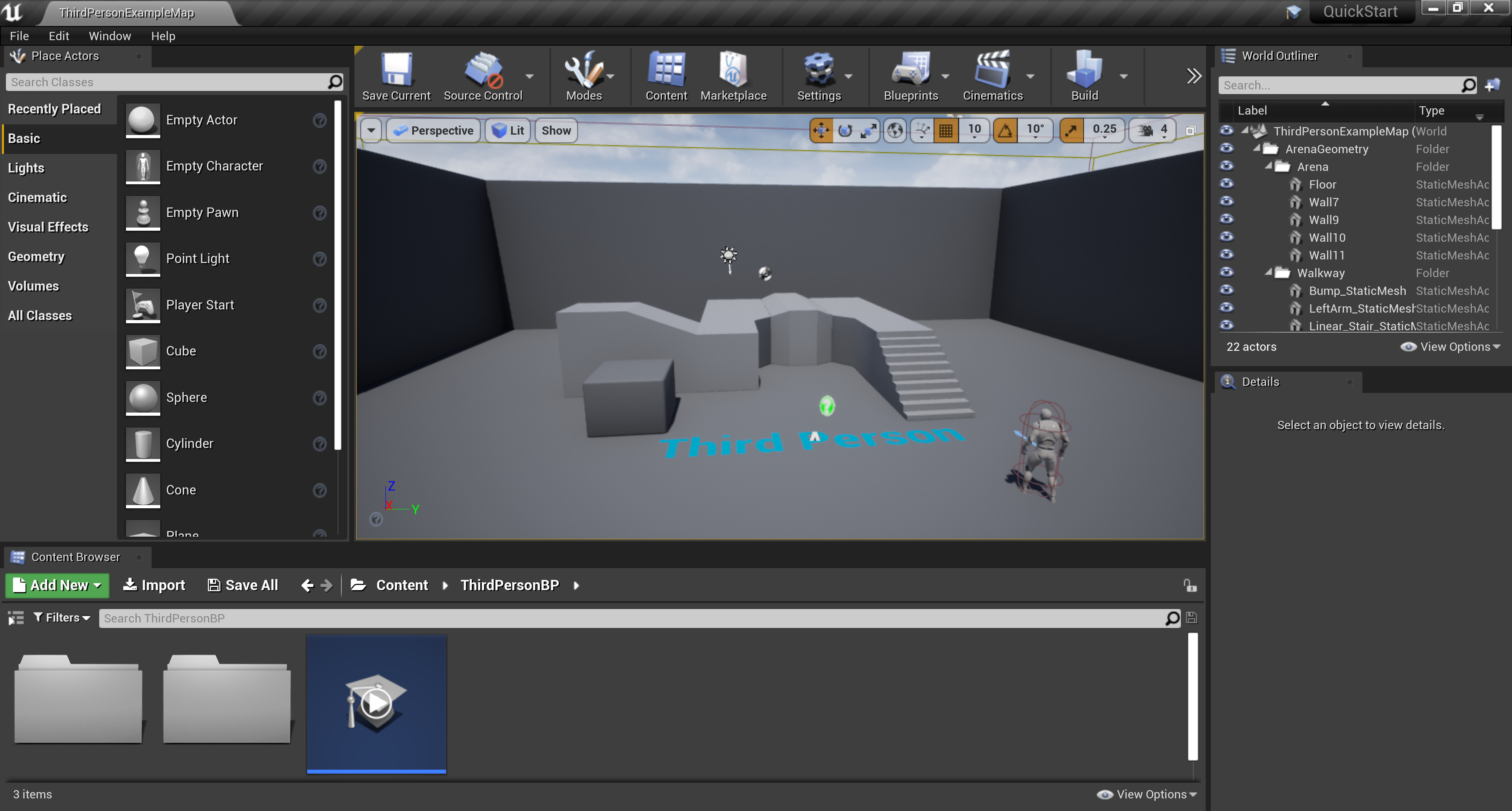
Task: Open the Content browser toolbar icon
Action: pyautogui.click(x=665, y=71)
